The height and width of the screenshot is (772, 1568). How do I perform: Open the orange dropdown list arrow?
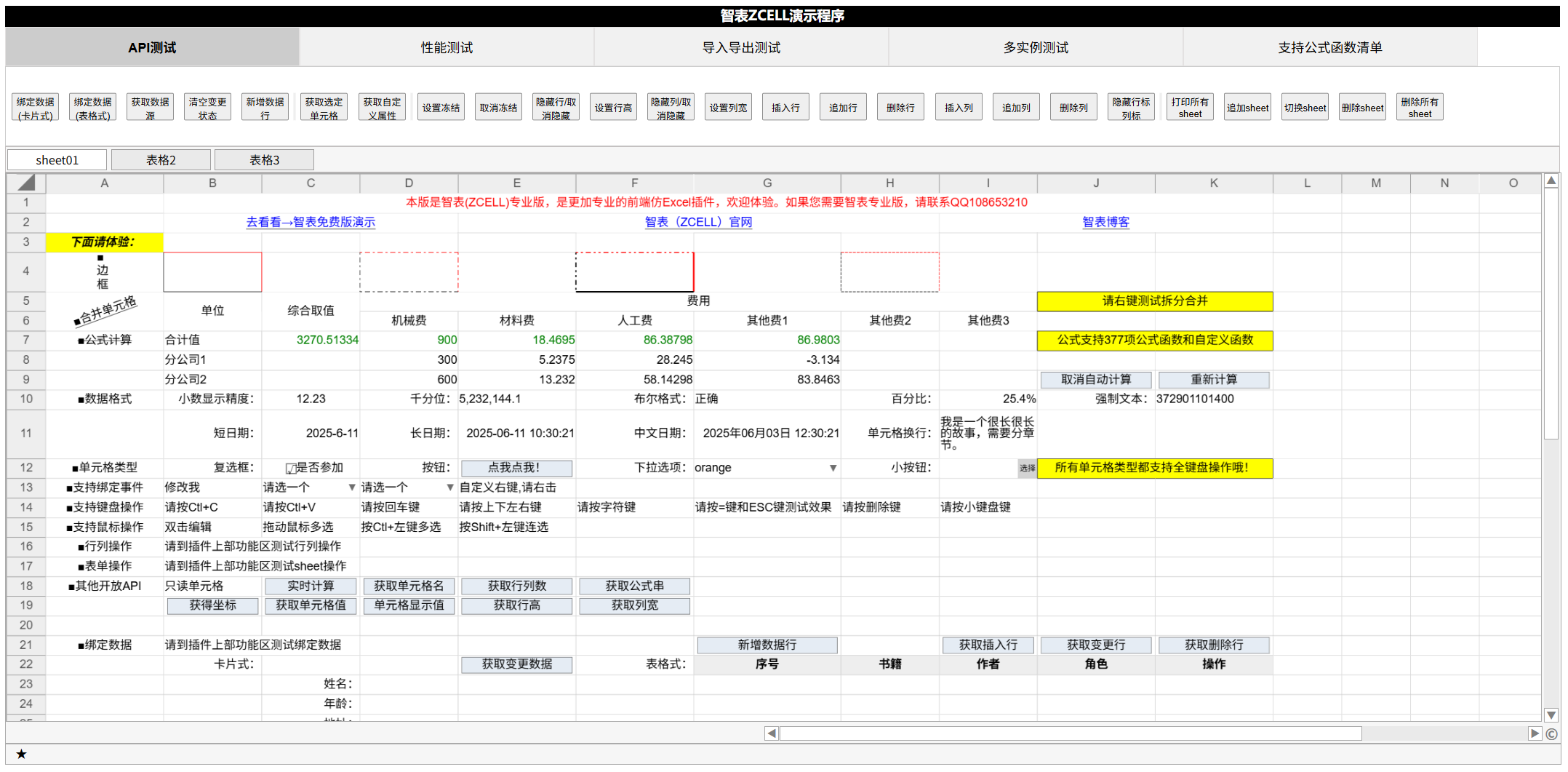tap(833, 468)
